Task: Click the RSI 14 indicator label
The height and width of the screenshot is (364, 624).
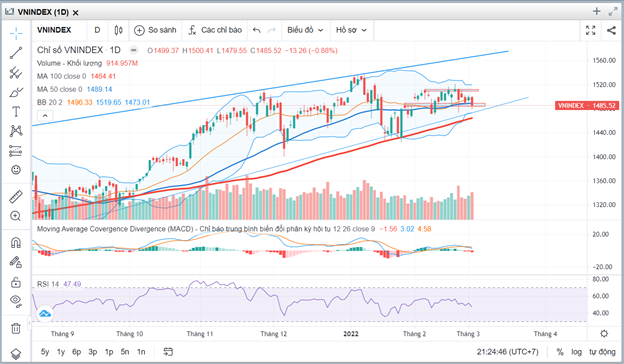Action: [48, 284]
